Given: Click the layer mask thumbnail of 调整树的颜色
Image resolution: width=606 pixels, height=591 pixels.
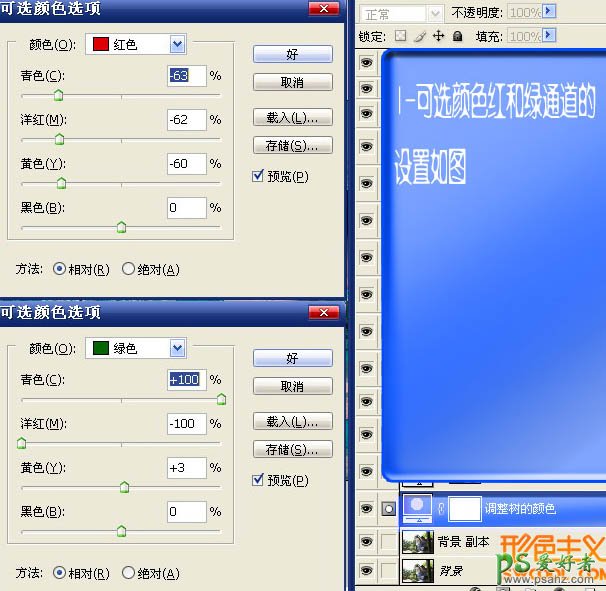Looking at the screenshot, I should 464,508.
